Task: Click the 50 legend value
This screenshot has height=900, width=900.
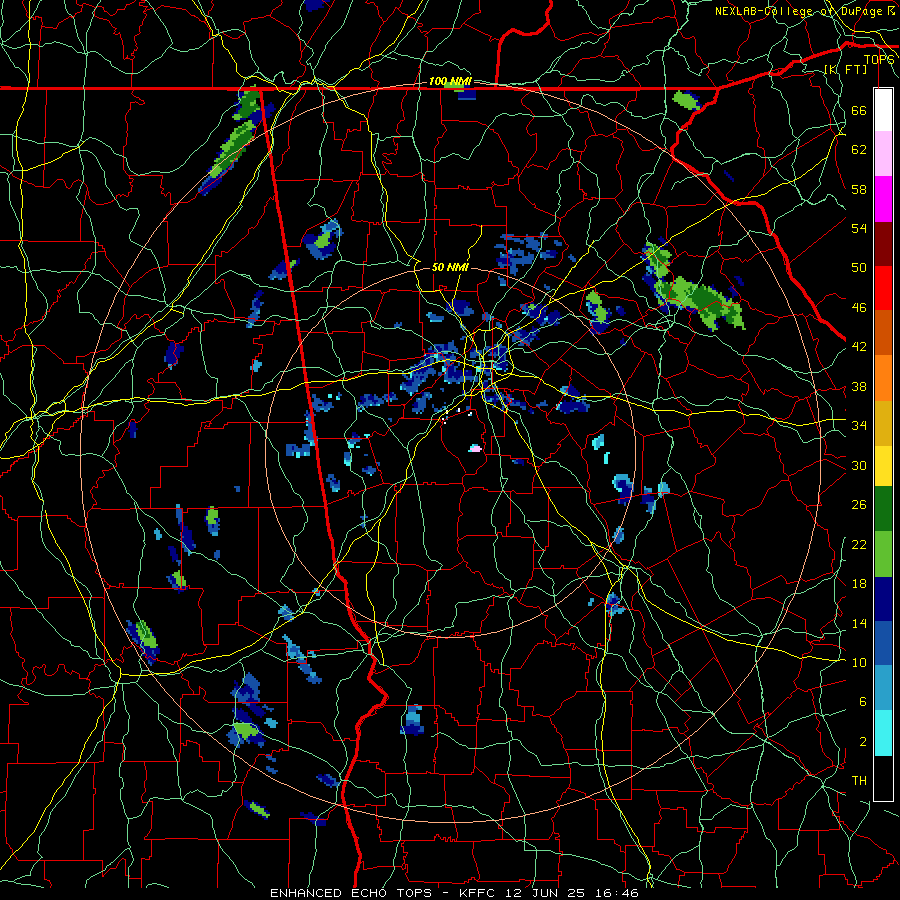Action: (859, 268)
